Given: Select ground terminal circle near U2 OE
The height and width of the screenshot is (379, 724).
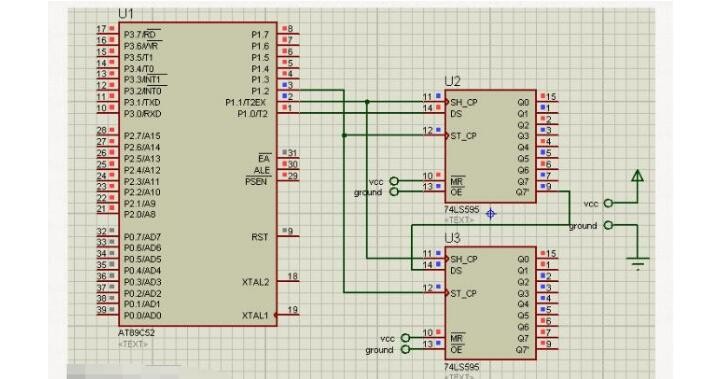Looking at the screenshot, I should tap(394, 192).
